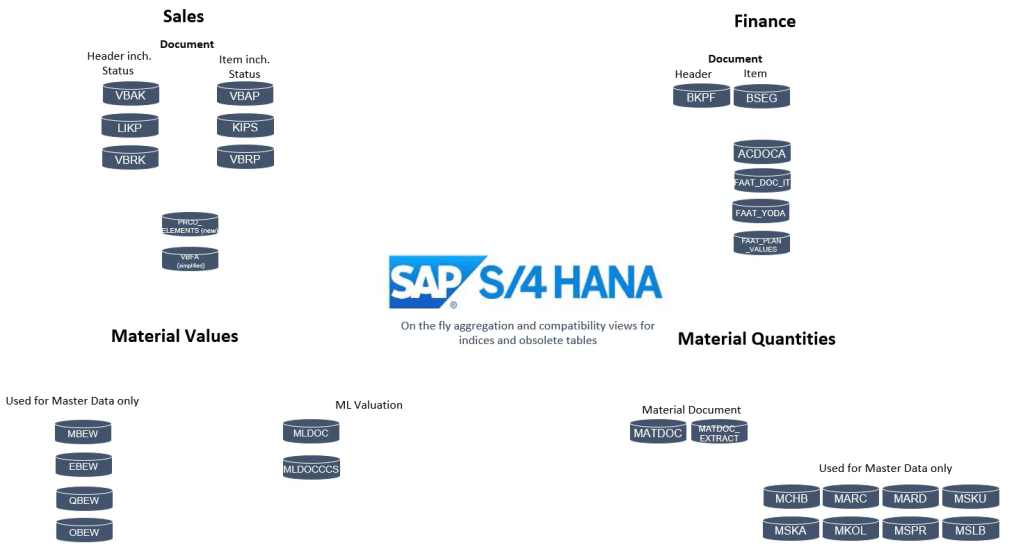Click the VBRP item table cylinder

tap(245, 157)
